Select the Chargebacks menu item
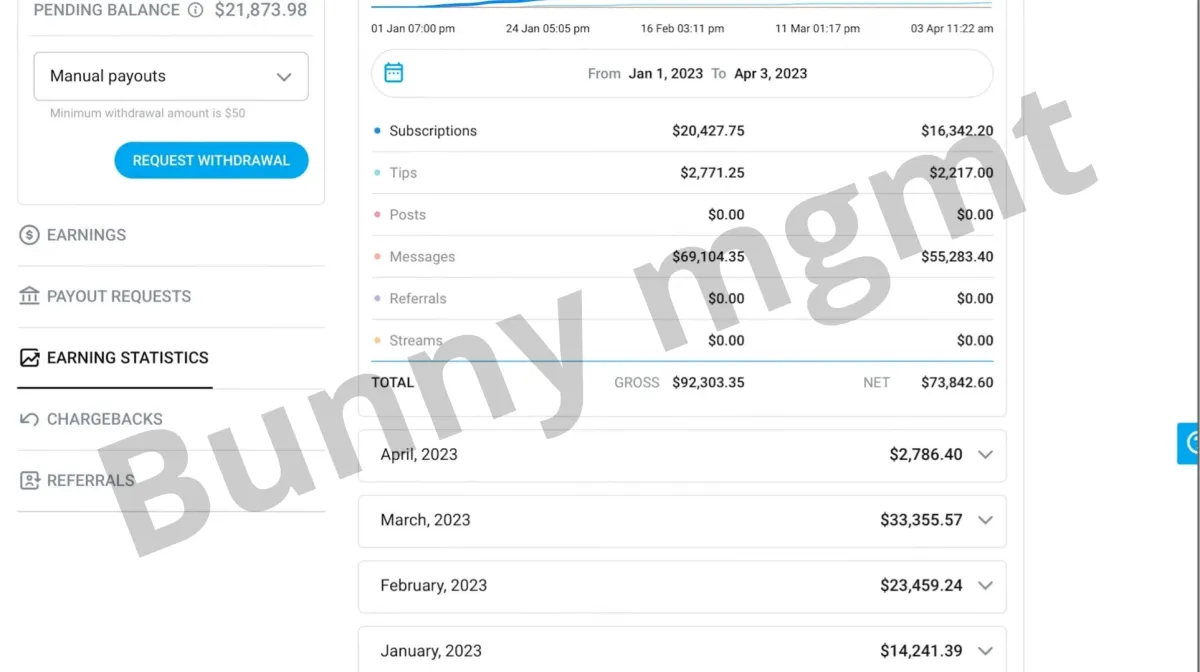This screenshot has height=672, width=1200. point(104,419)
